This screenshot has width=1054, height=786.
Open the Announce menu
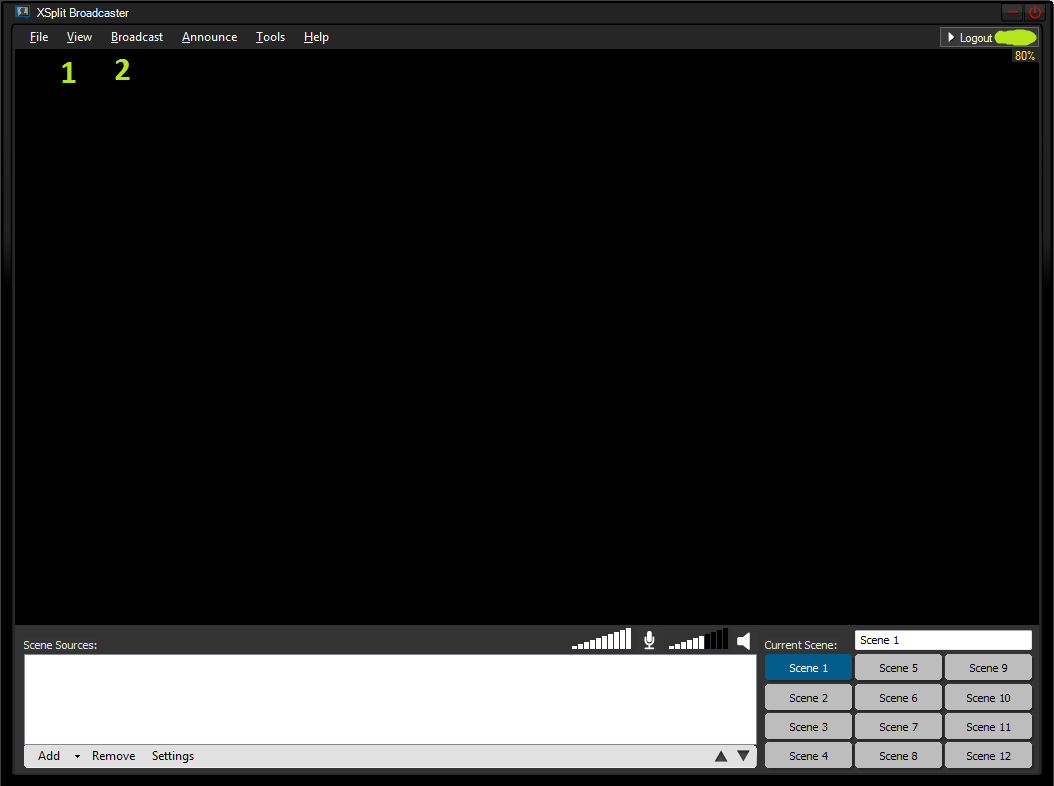pos(210,37)
